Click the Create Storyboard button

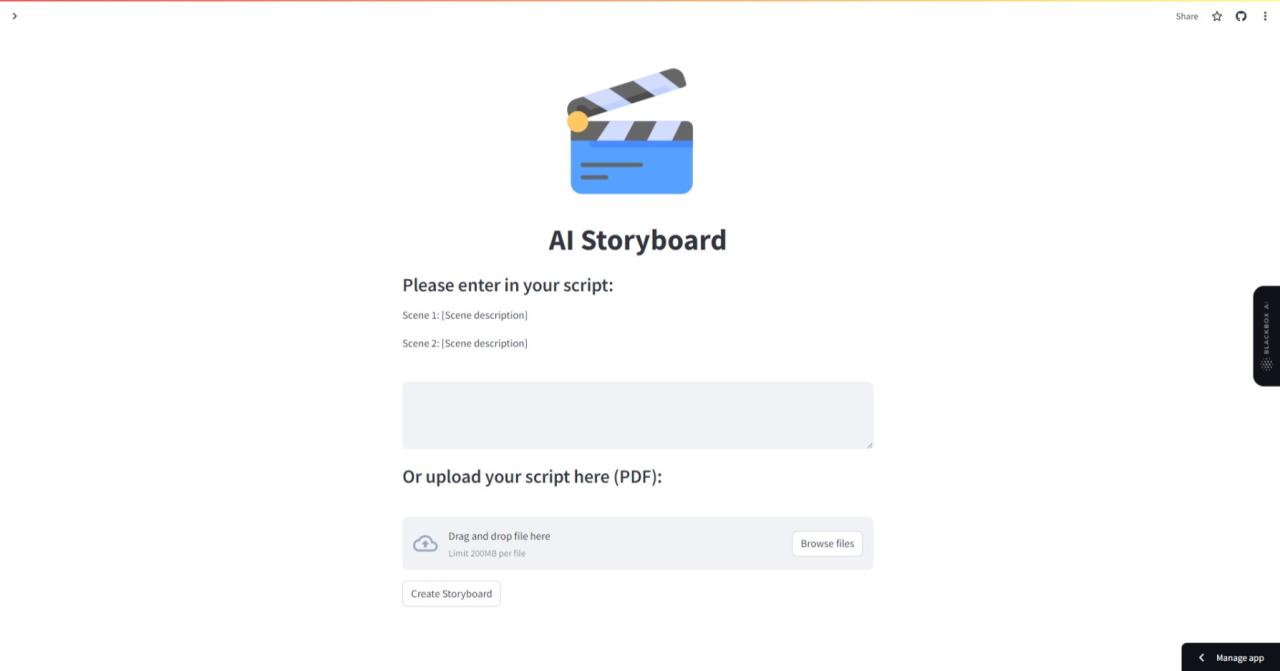click(451, 593)
